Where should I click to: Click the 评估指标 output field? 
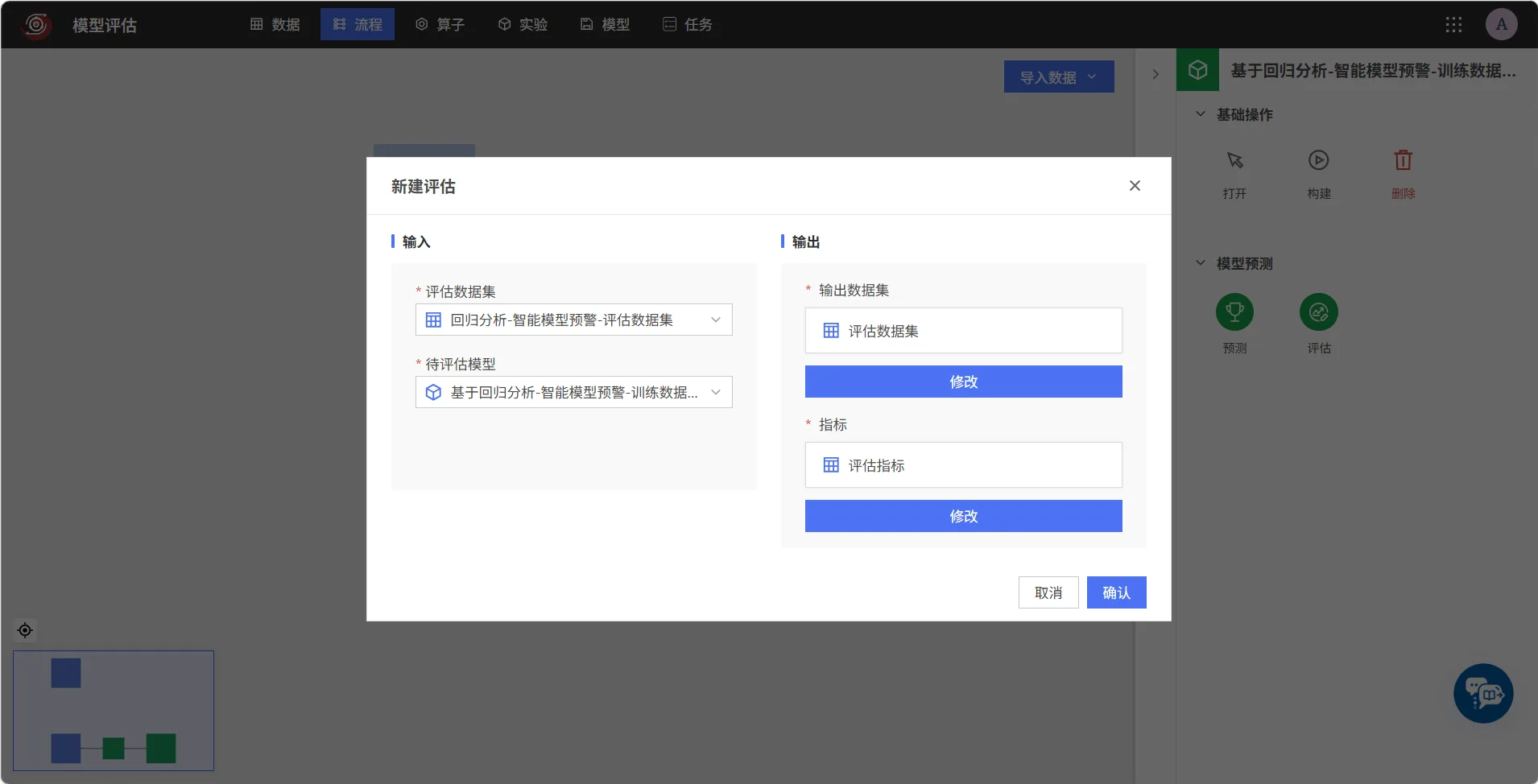click(x=964, y=465)
